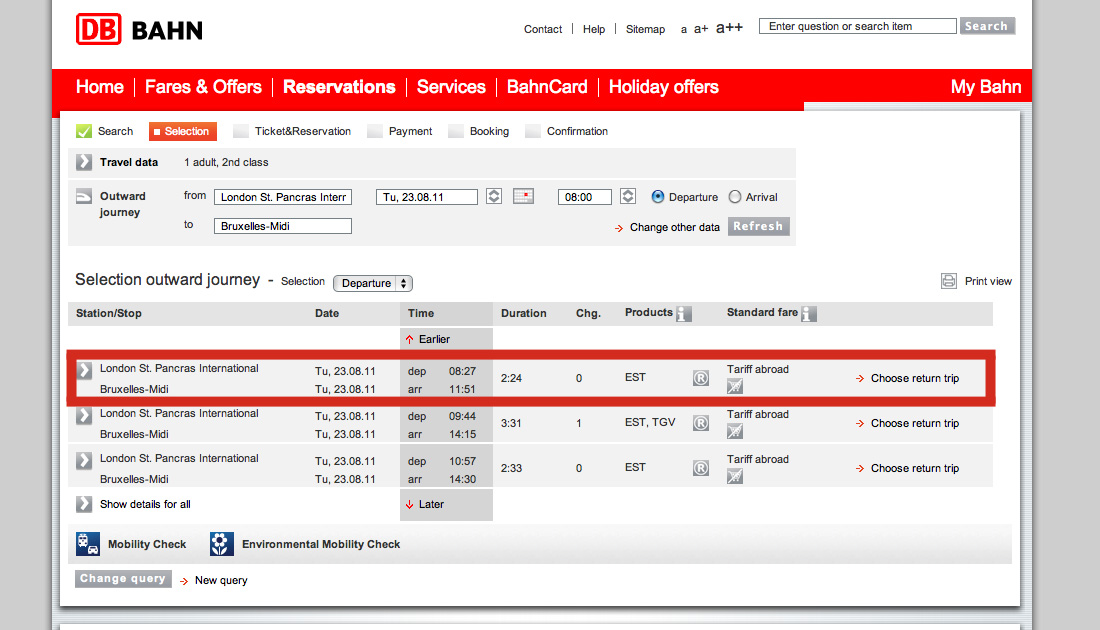
Task: Expand the Travel data section
Action: pyautogui.click(x=85, y=162)
